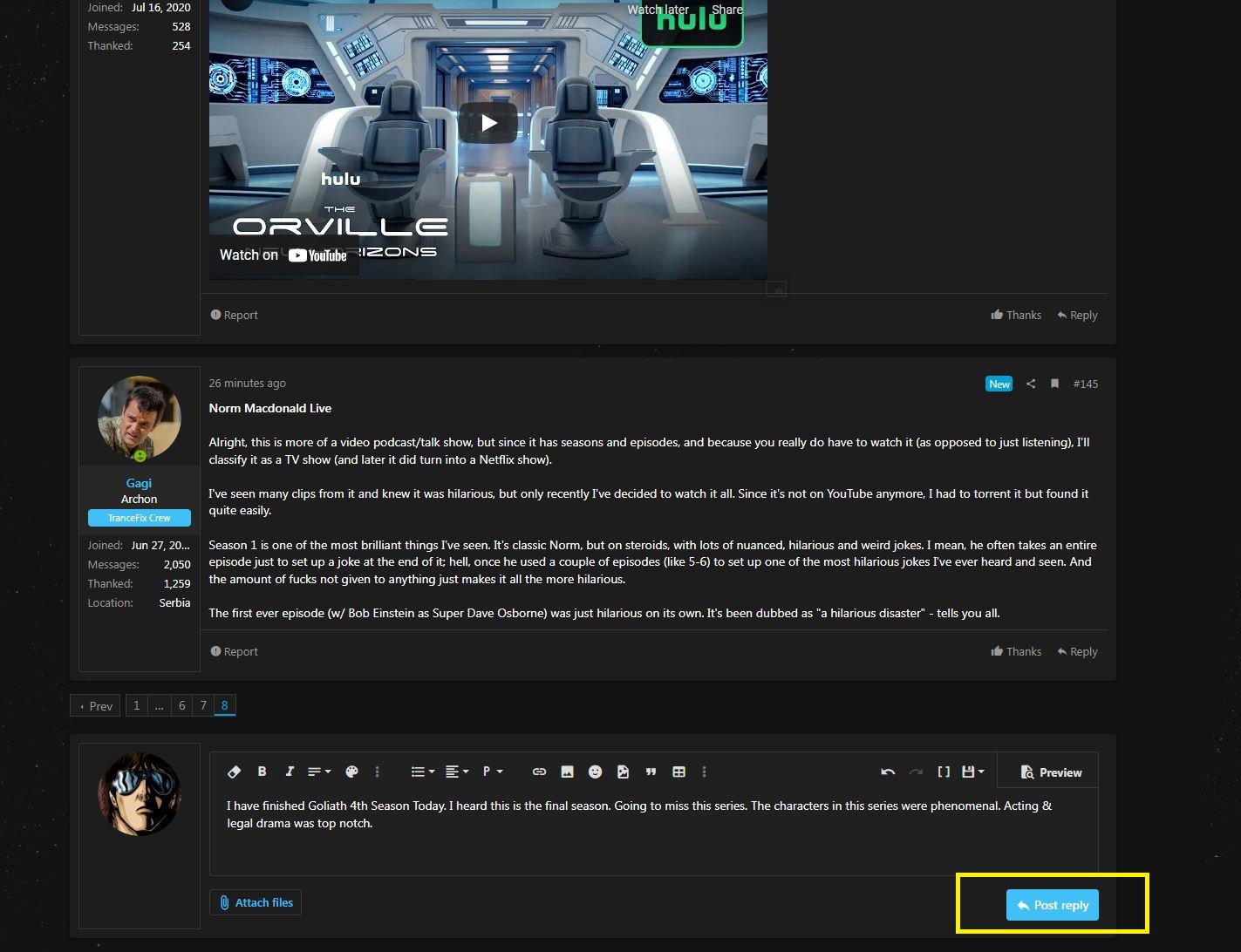Click the New post label
This screenshot has width=1241, height=952.
pos(999,384)
